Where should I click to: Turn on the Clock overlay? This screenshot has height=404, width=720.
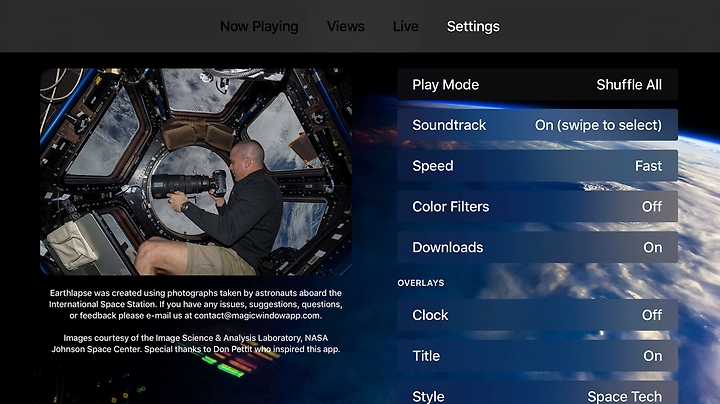pos(537,315)
